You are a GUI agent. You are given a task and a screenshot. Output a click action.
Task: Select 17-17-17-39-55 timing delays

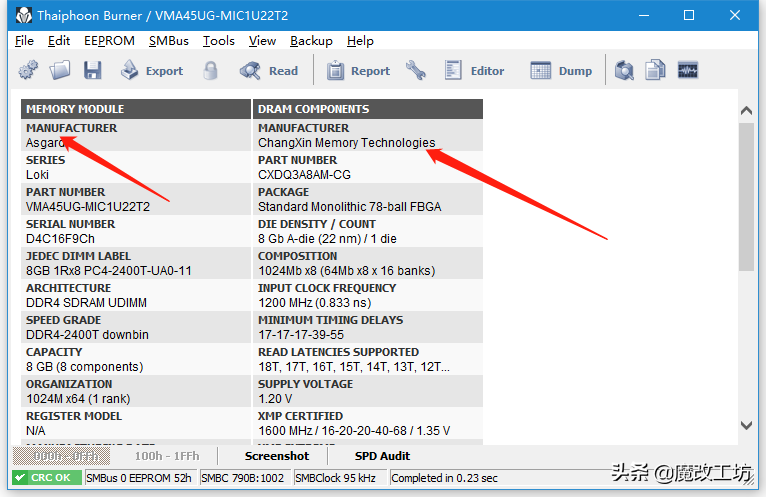coord(301,335)
